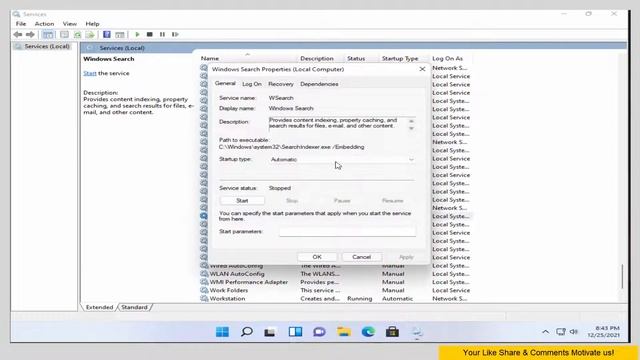Switch to the Log On tab
The width and height of the screenshot is (640, 360).
pyautogui.click(x=252, y=84)
